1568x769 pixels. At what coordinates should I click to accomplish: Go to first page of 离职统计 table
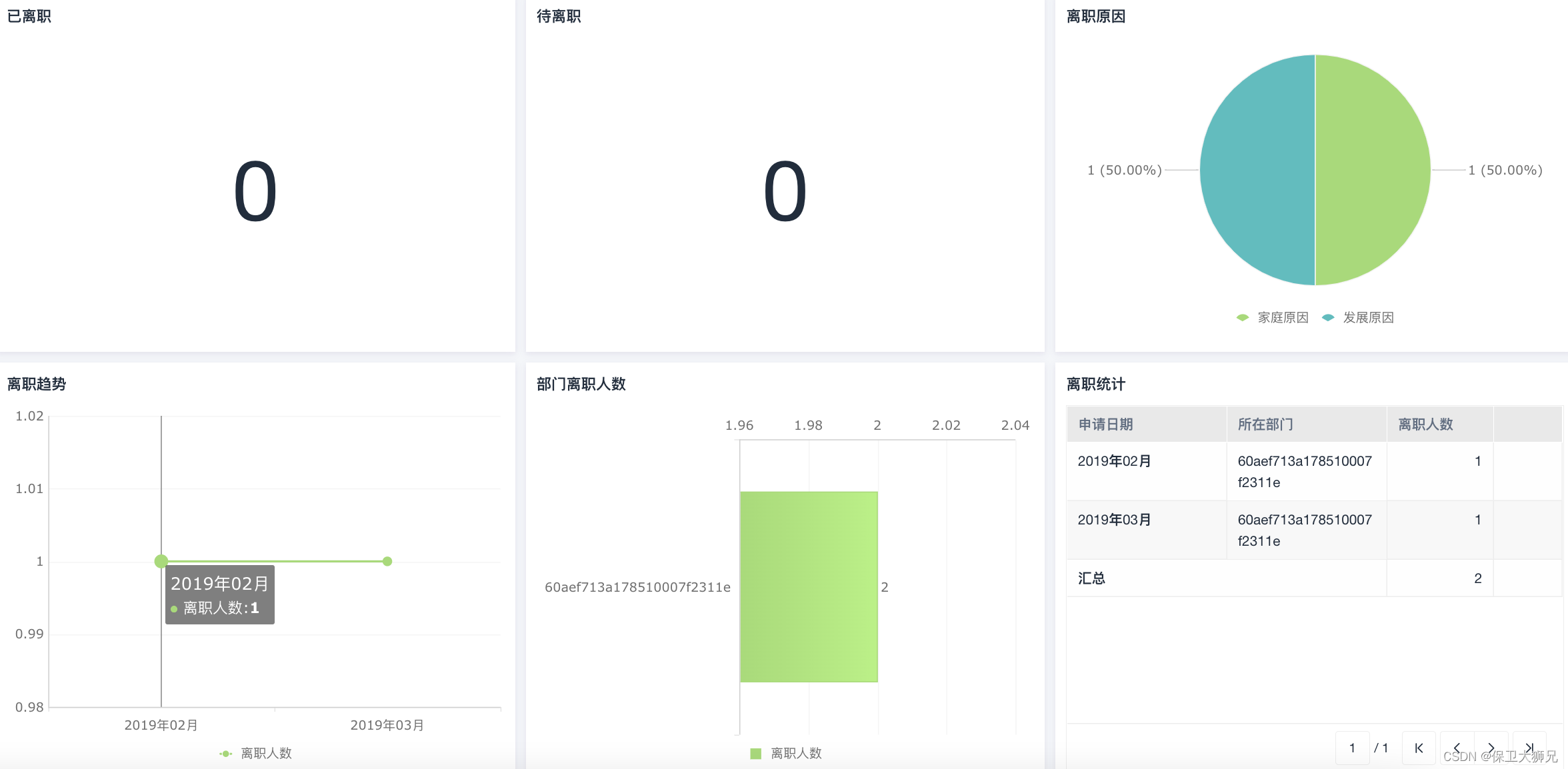[1419, 748]
